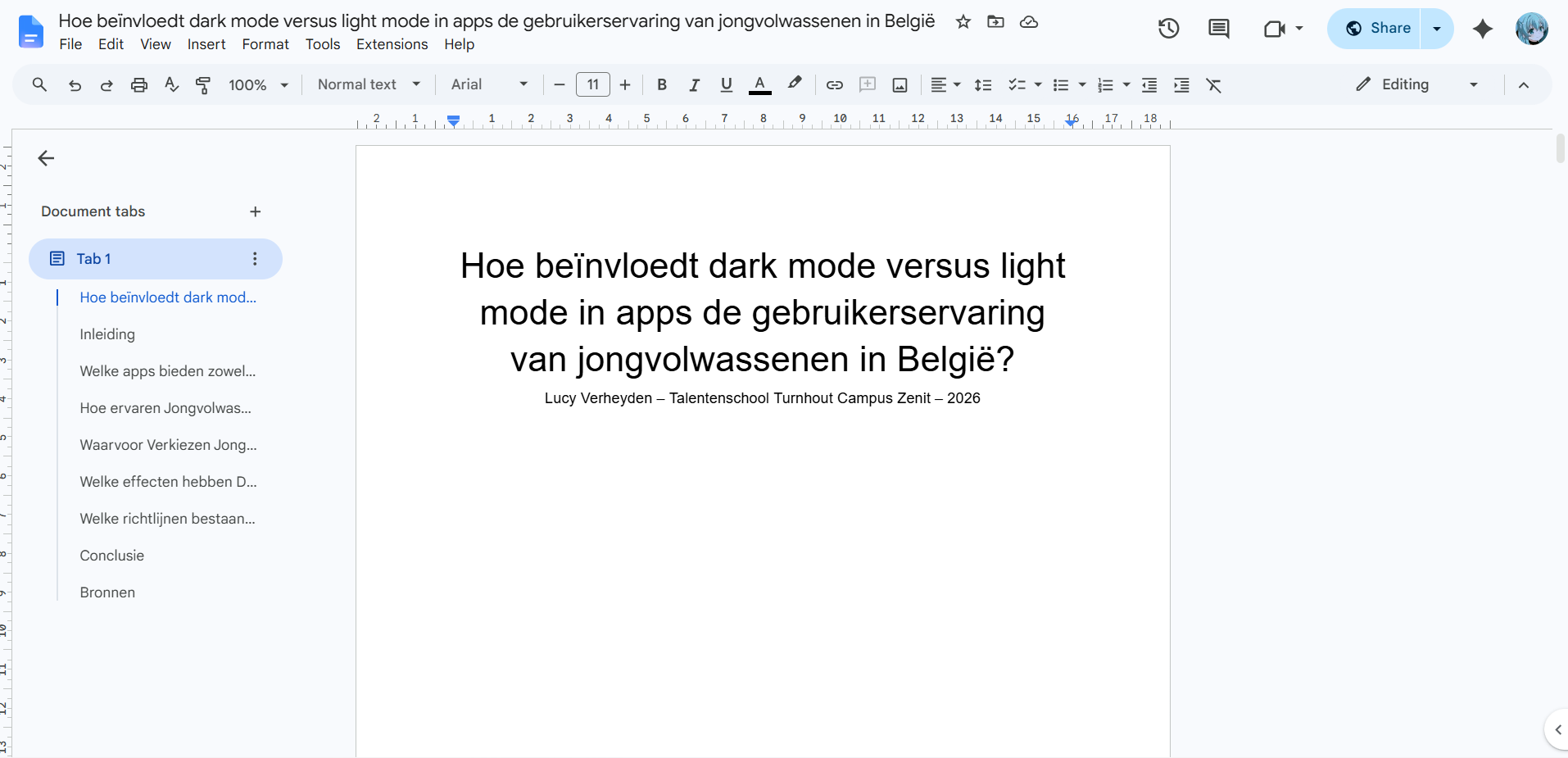
Task: Open Arial font dropdown
Action: pos(489,84)
